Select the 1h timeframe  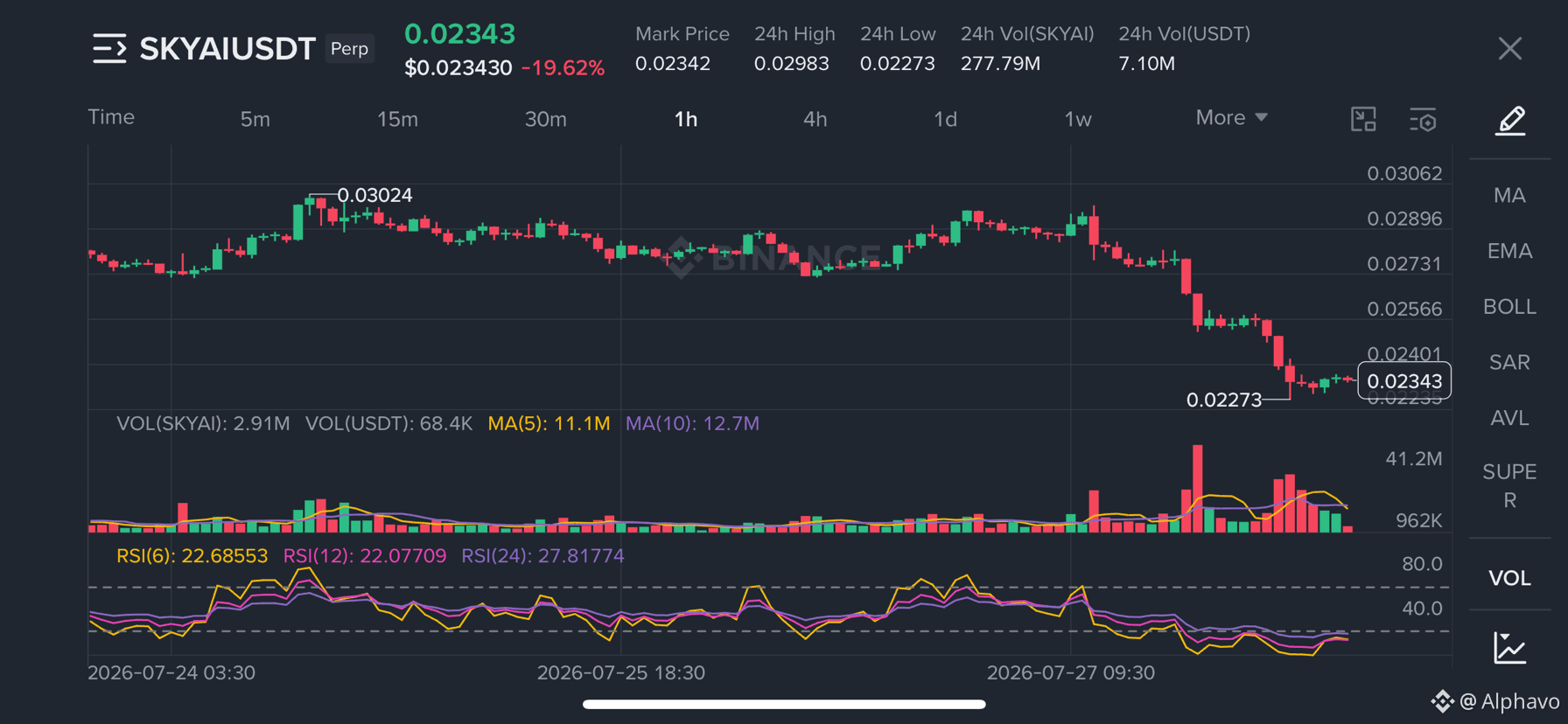coord(686,119)
